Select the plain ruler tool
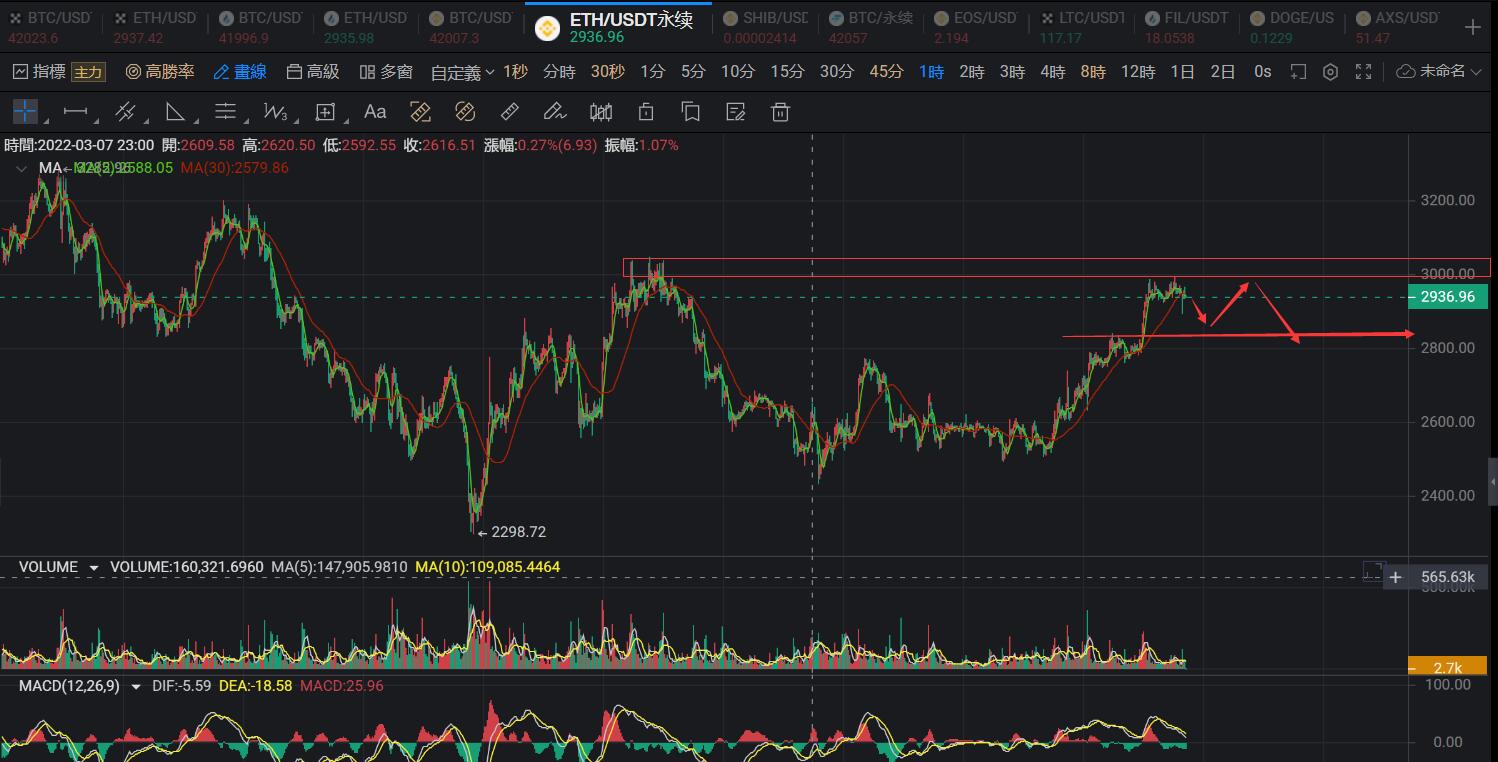Image resolution: width=1498 pixels, height=762 pixels. [509, 111]
